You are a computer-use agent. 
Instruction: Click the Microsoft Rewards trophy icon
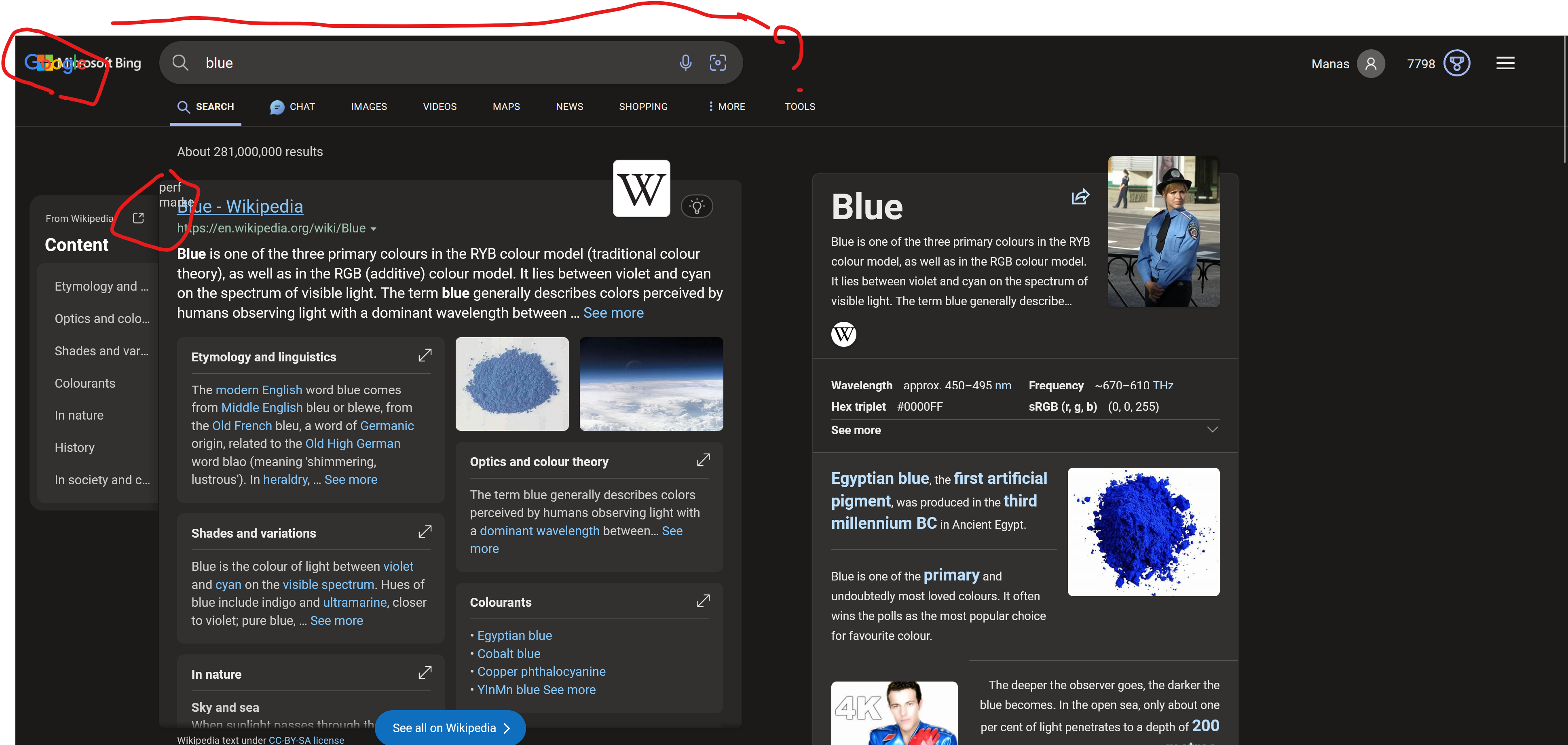1457,63
